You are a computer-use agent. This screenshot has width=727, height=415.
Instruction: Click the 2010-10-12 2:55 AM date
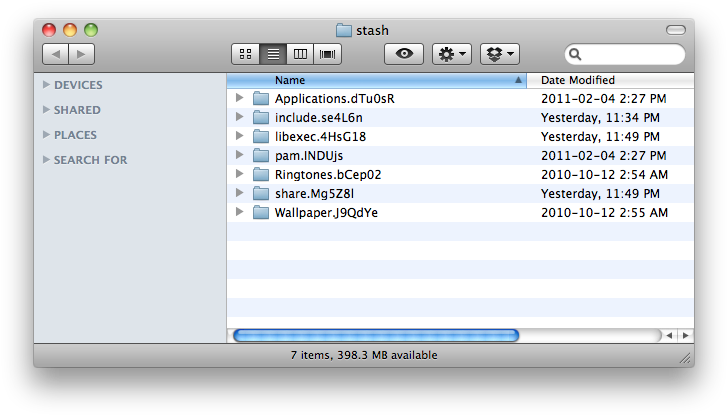coord(604,213)
